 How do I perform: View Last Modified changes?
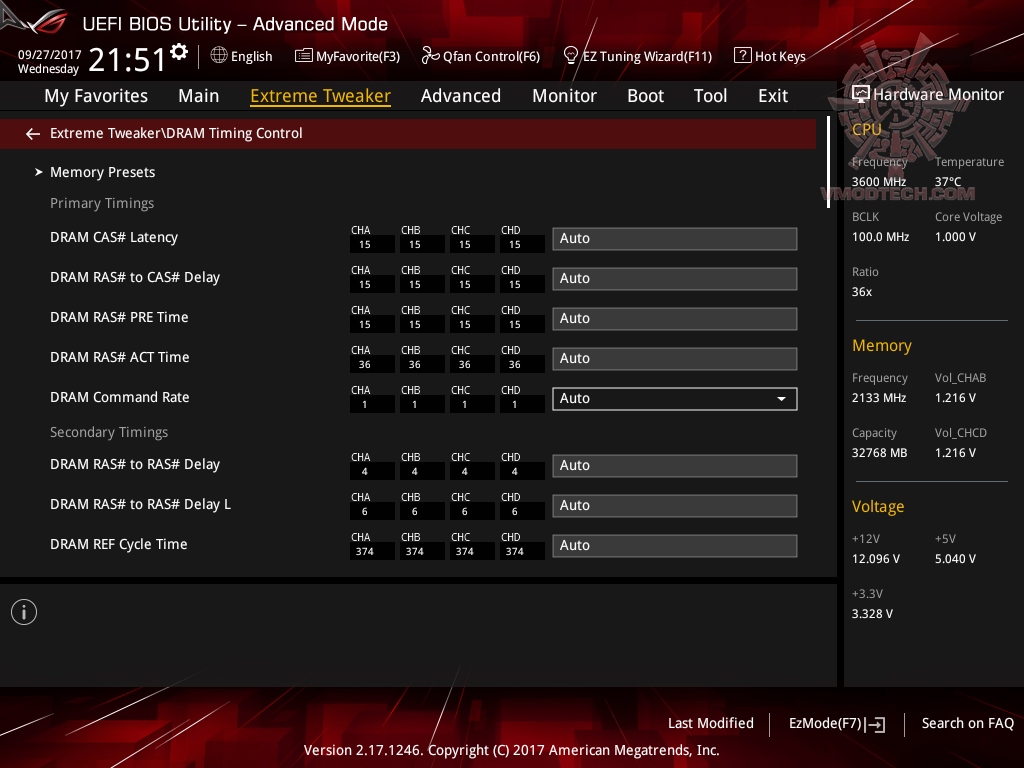click(x=711, y=723)
